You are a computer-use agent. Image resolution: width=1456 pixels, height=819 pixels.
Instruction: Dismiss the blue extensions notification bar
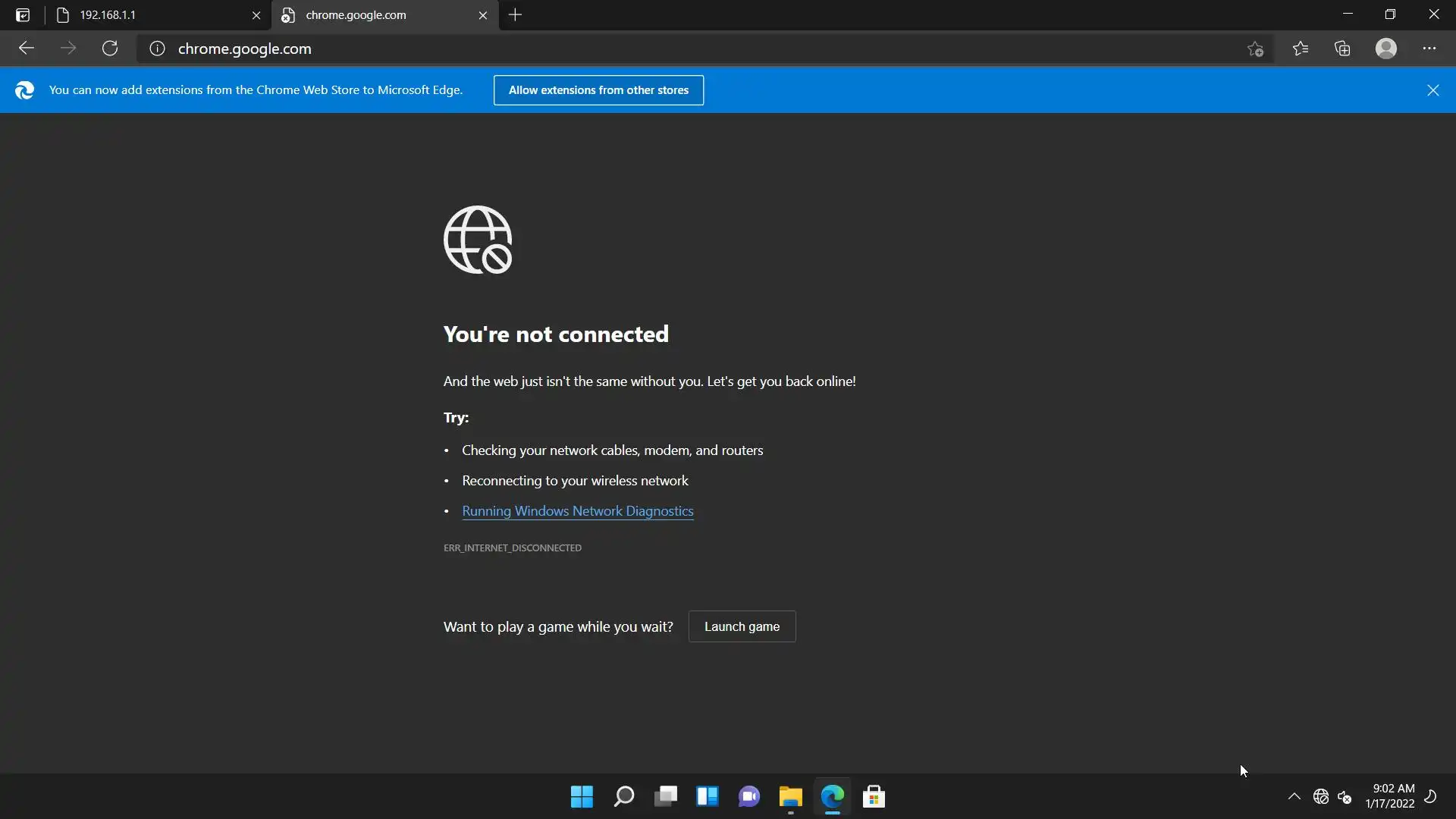[1432, 90]
